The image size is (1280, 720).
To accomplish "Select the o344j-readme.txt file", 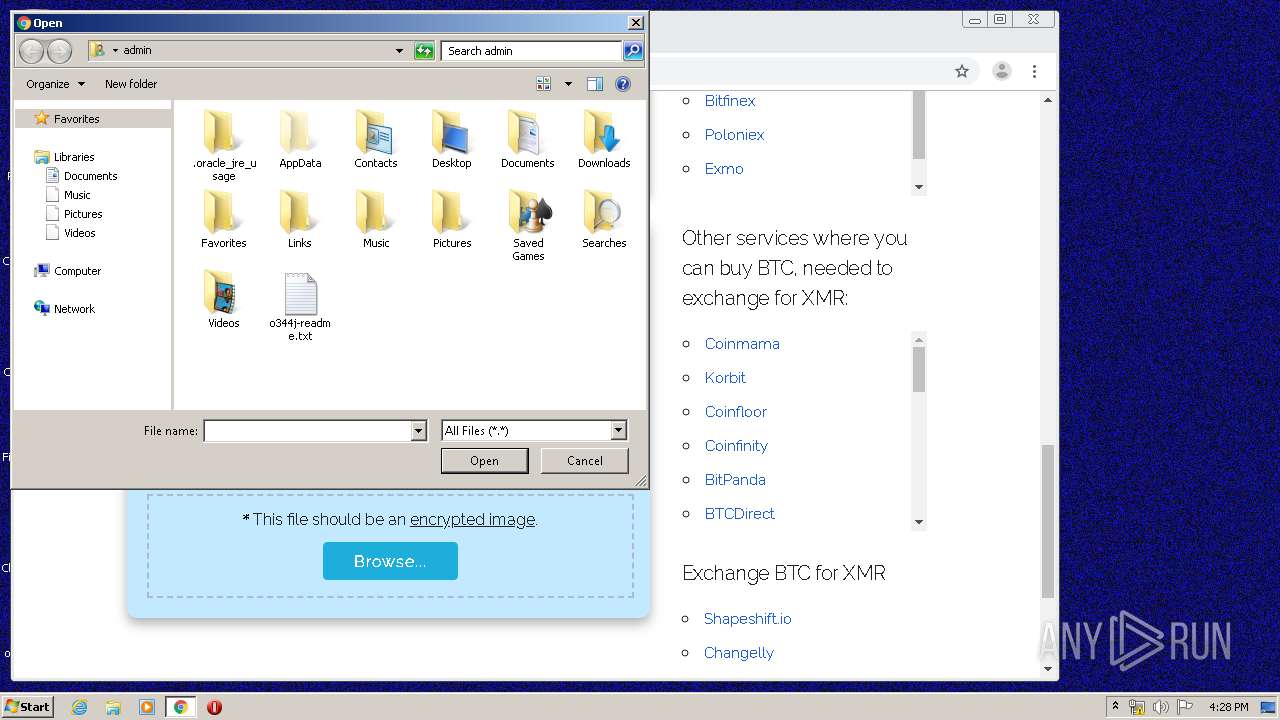I will point(300,307).
